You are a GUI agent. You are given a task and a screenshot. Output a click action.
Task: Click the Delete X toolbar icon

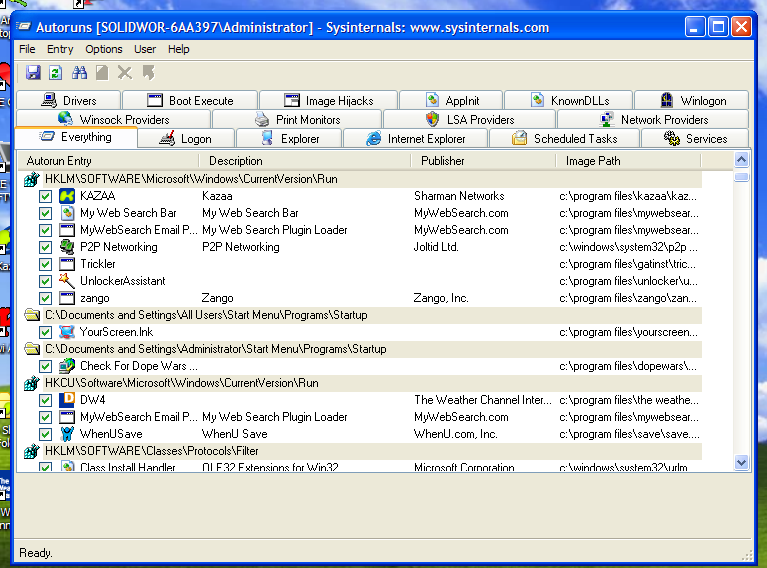(125, 73)
